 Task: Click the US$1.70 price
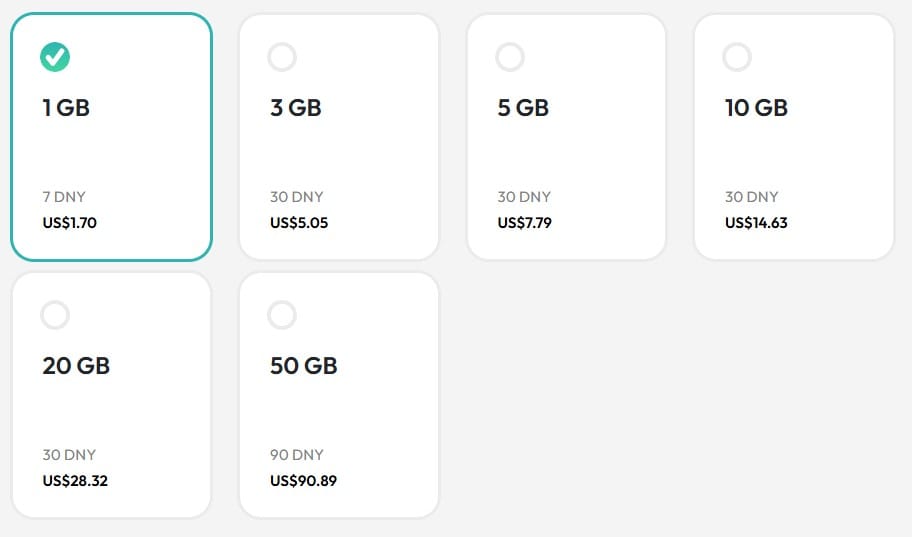click(x=70, y=223)
